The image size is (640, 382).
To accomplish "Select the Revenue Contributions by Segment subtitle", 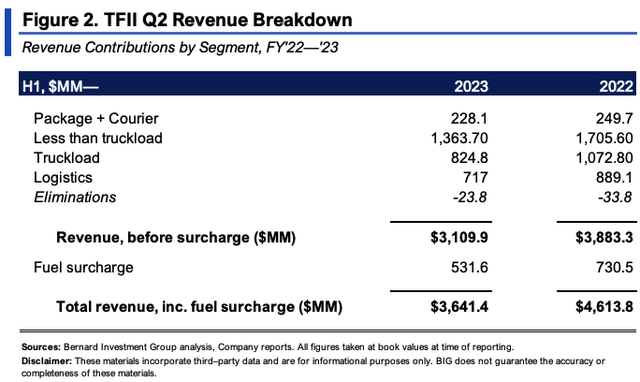I will coord(180,47).
